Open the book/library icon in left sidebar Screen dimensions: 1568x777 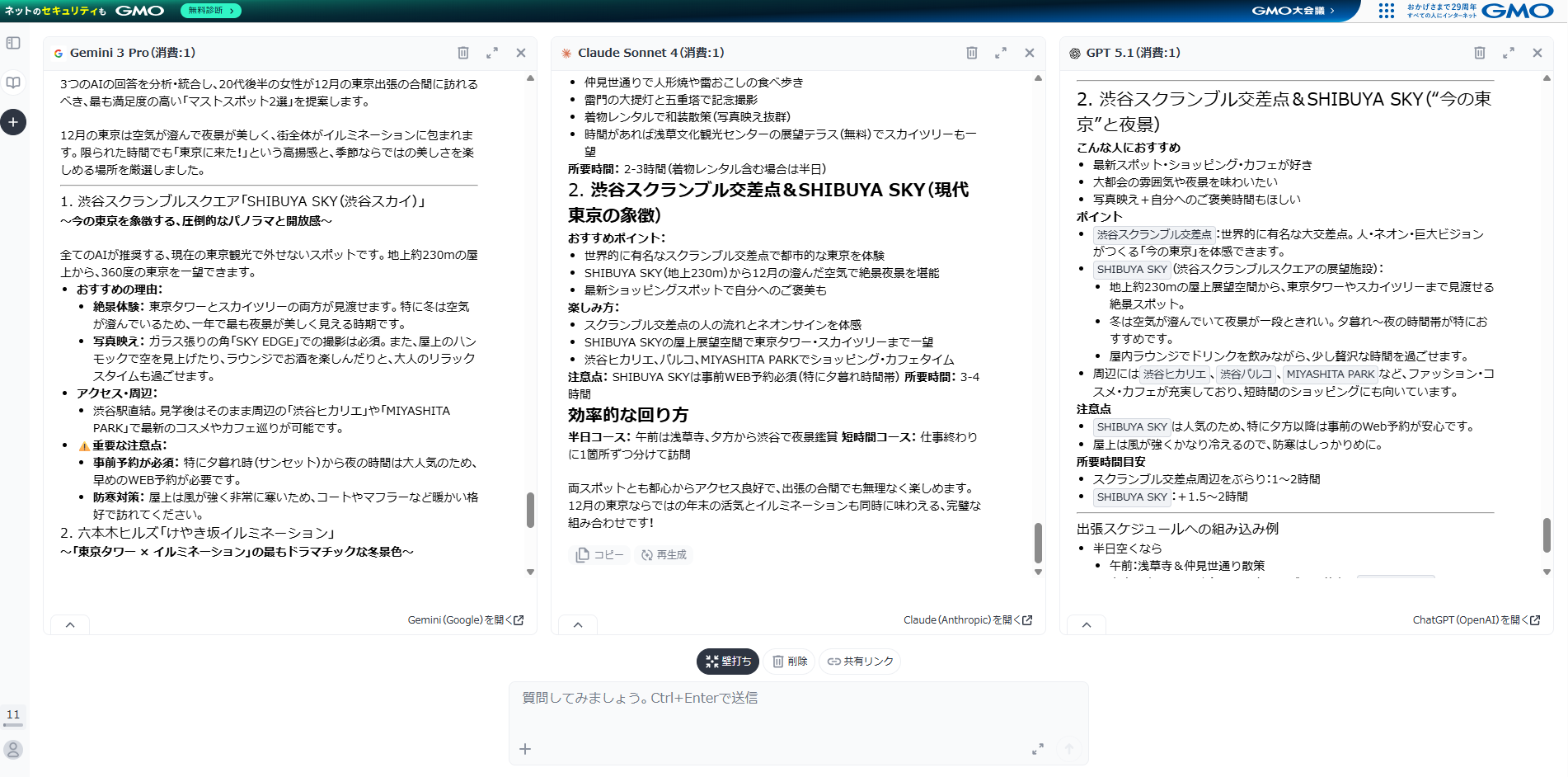(x=12, y=82)
